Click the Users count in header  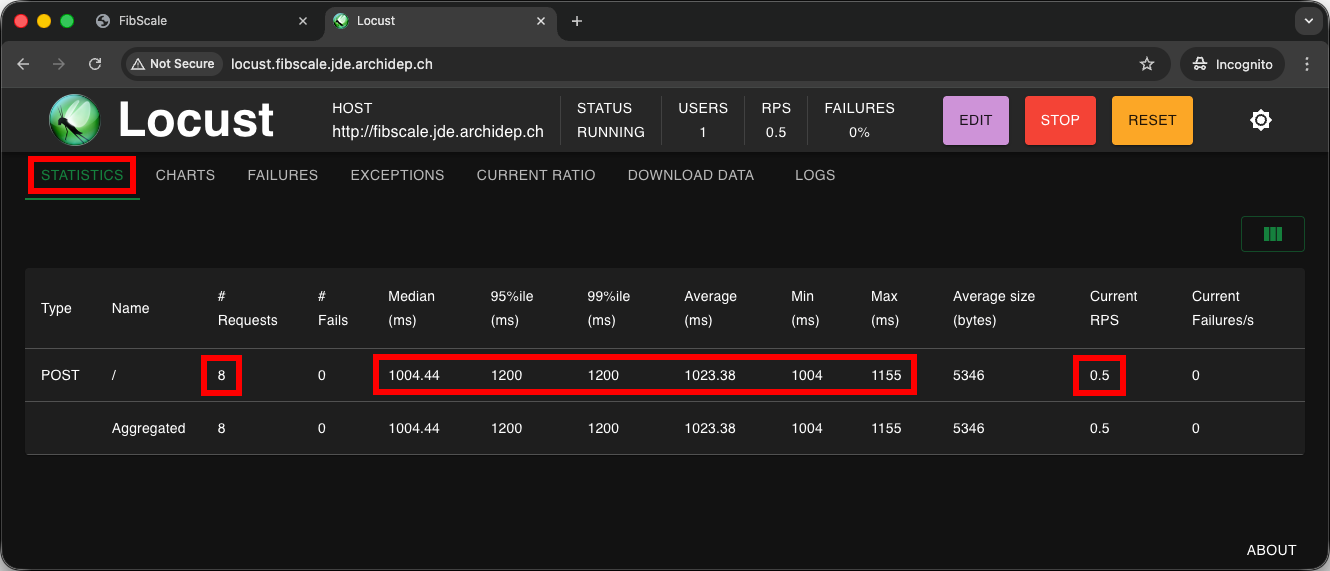pos(703,132)
